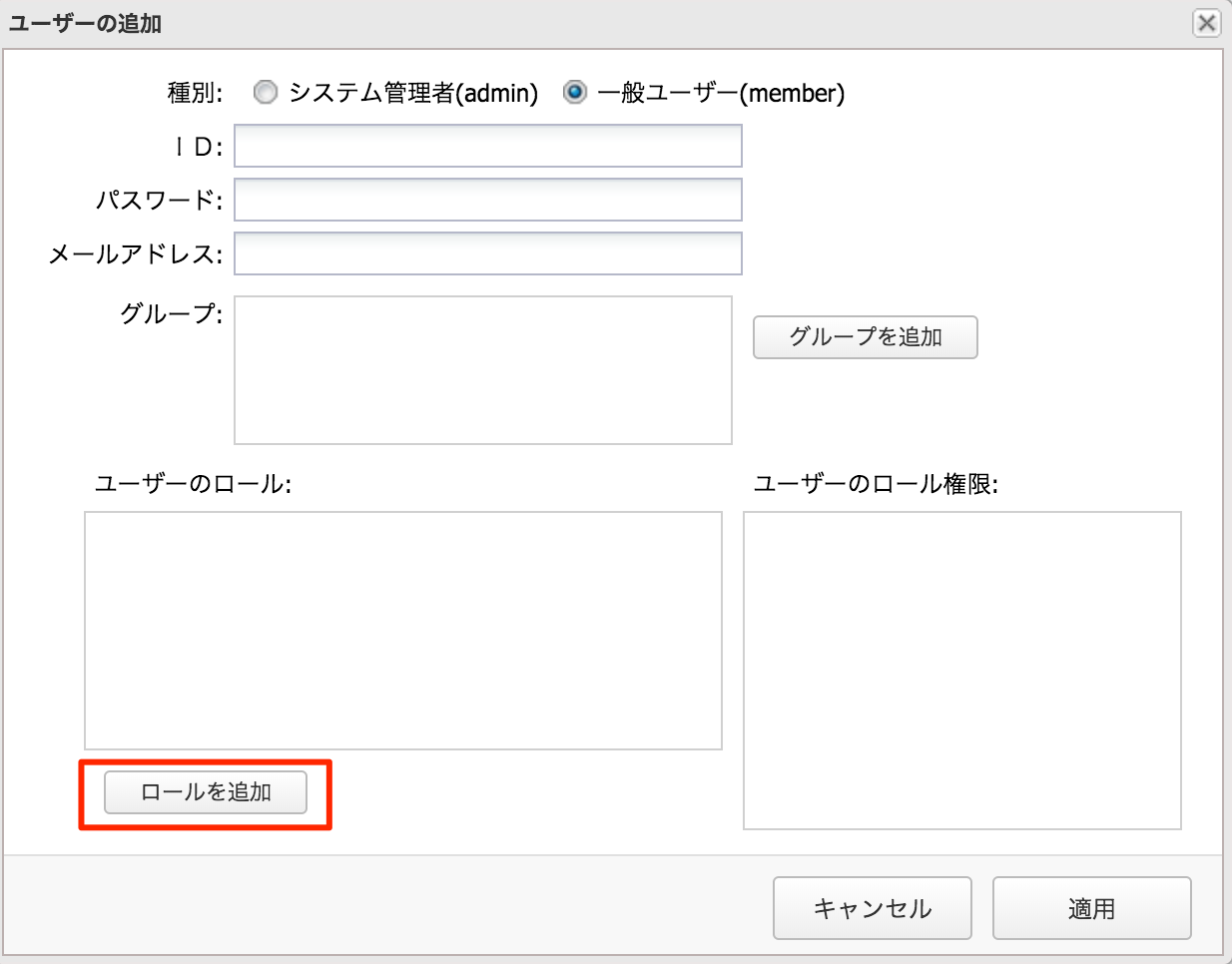Click the ロールを追加 button

(206, 792)
